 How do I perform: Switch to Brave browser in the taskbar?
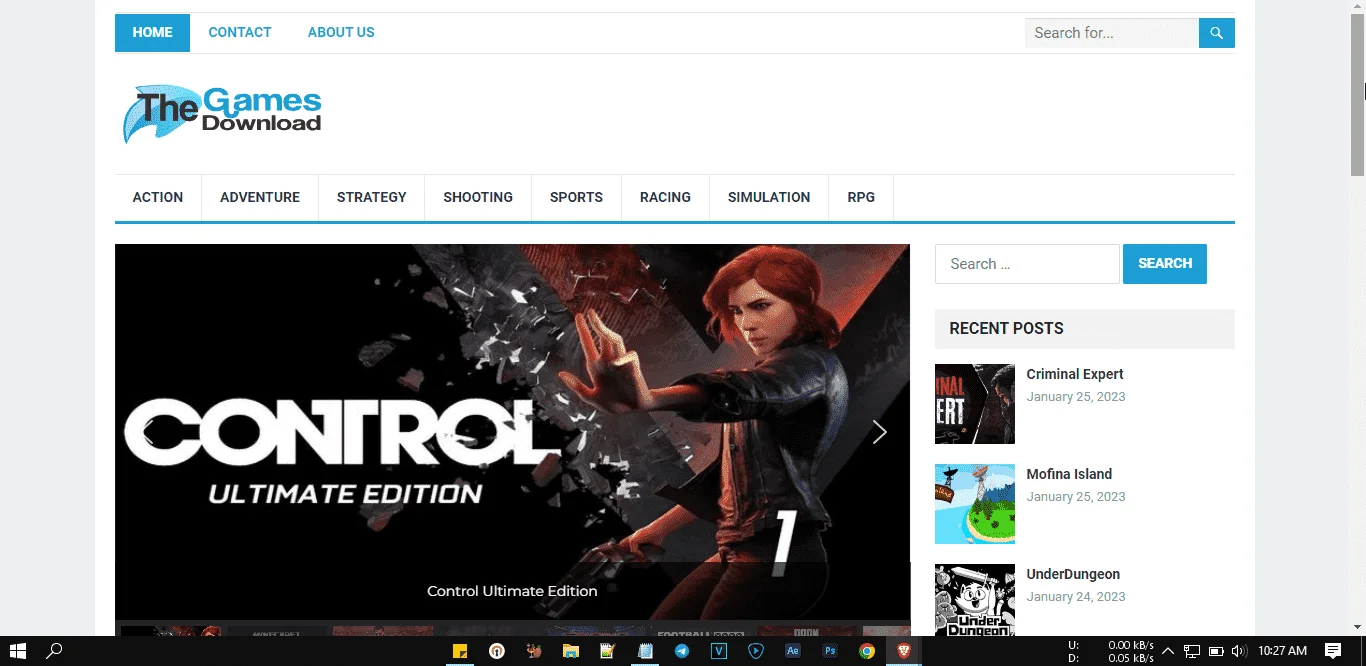903,651
